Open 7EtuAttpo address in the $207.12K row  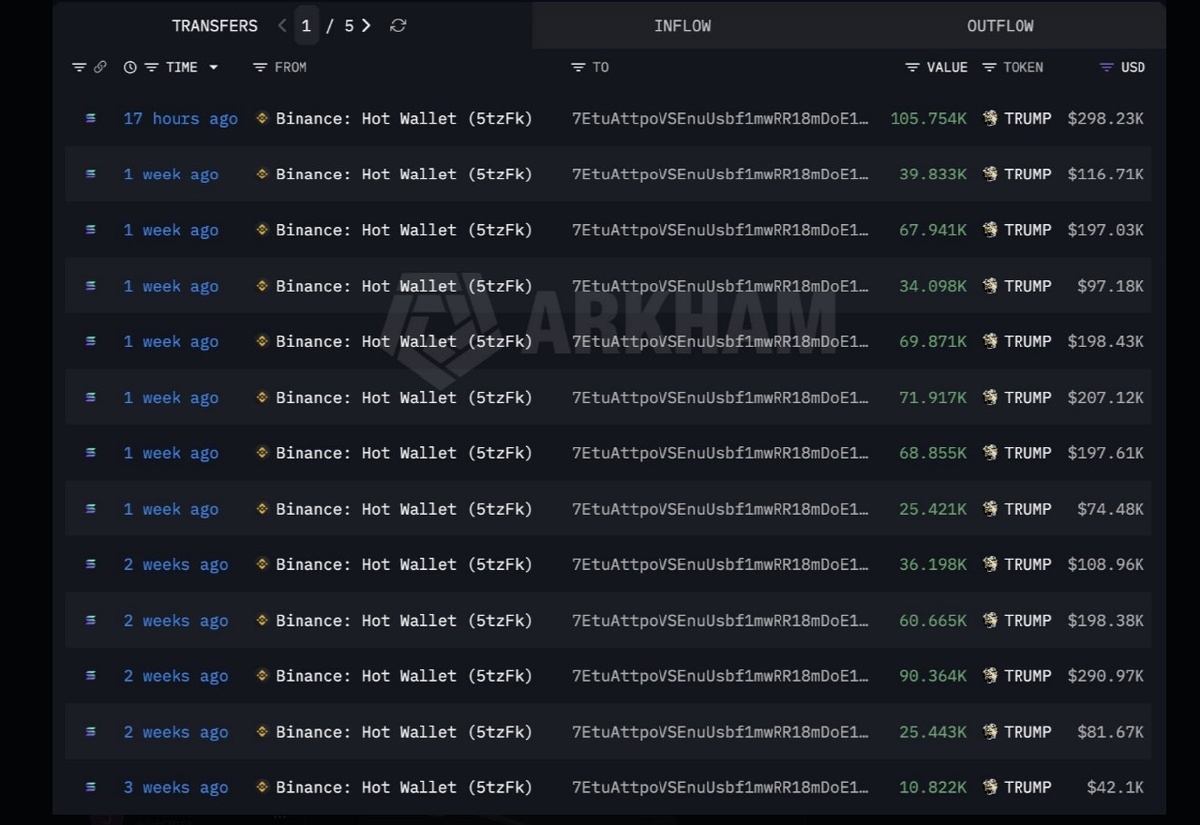(720, 397)
